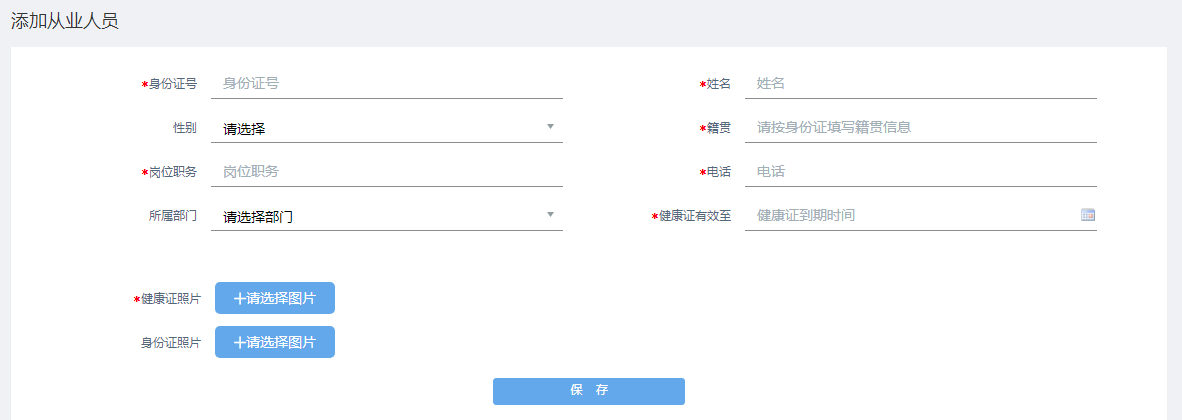
Task: Focus the 岗位职务 input field
Action: [386, 172]
